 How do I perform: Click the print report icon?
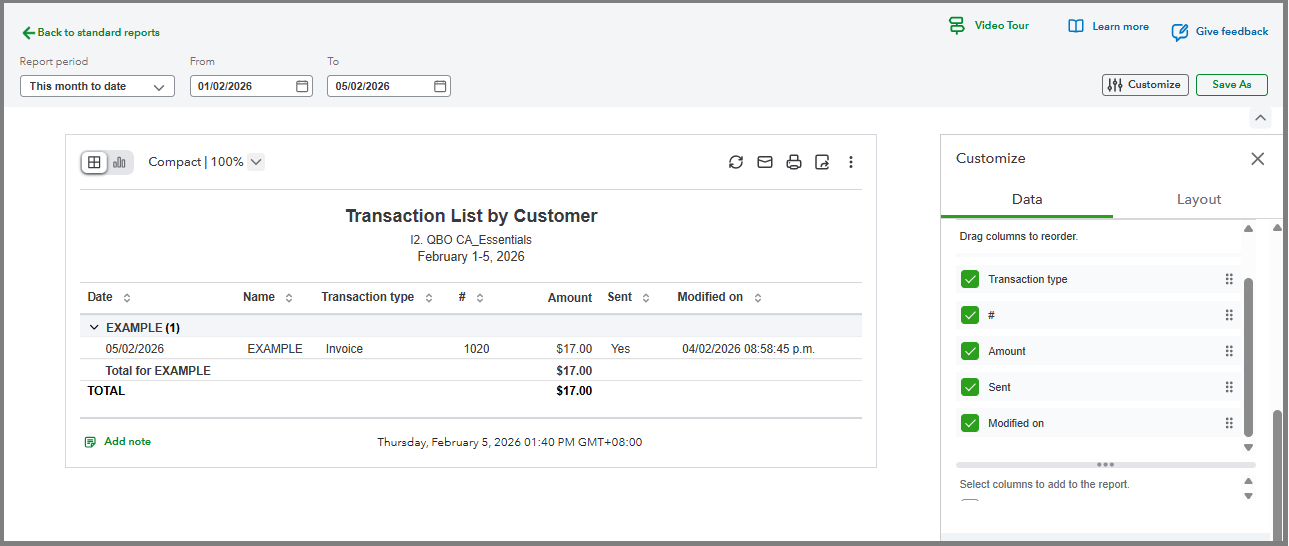(794, 162)
